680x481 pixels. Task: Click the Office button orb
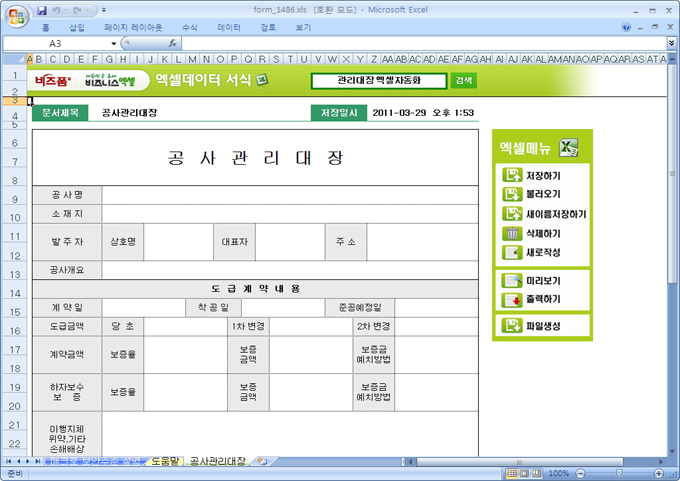16,17
